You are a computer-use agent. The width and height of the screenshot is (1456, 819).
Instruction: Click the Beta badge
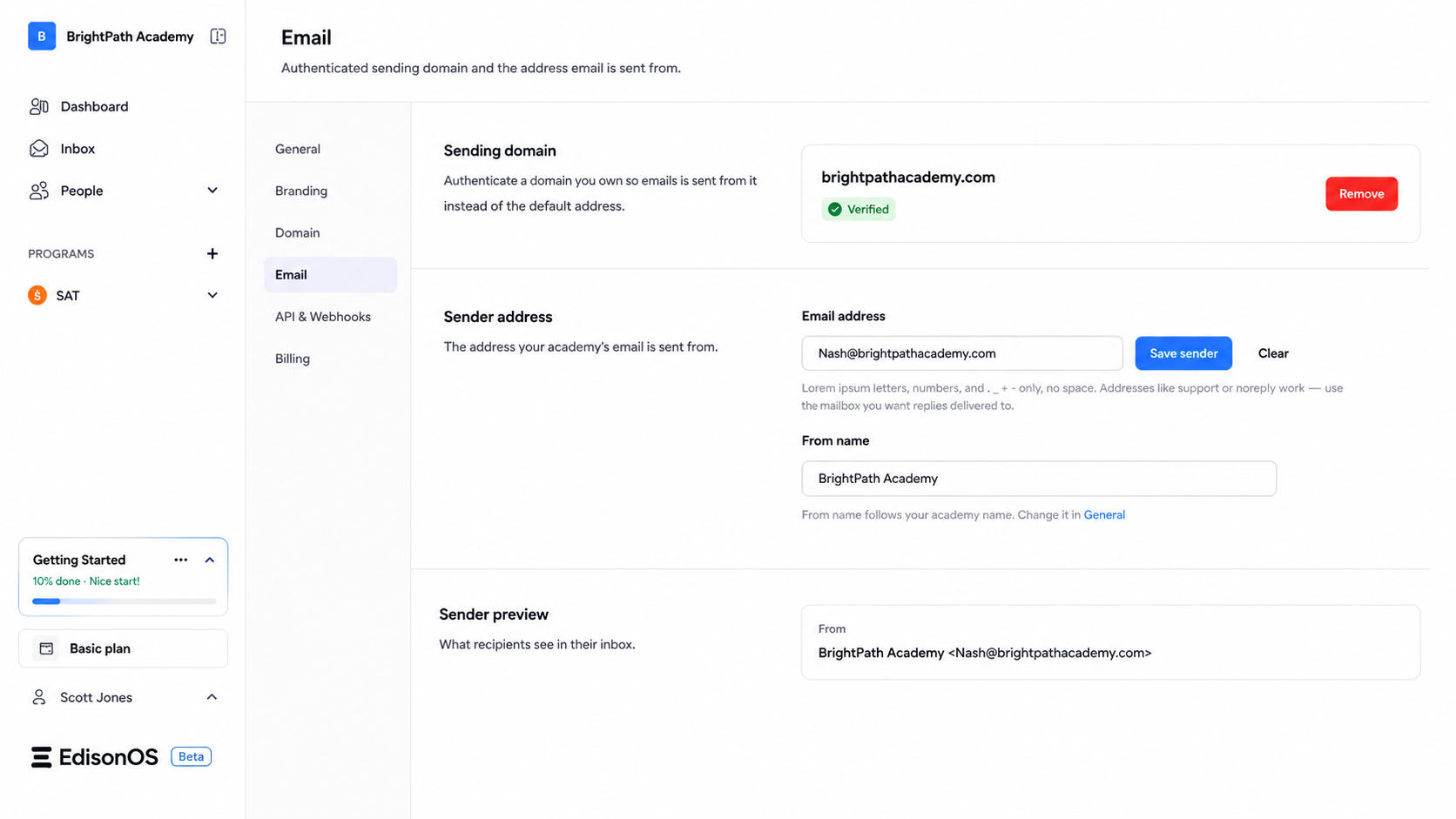coord(191,756)
